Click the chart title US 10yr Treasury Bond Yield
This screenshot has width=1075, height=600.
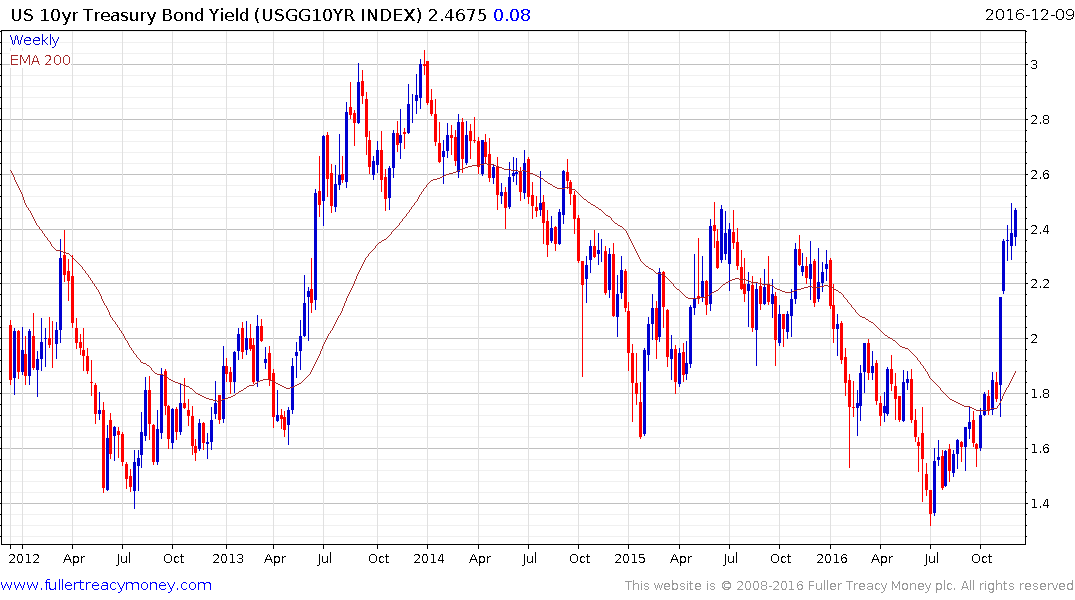130,15
